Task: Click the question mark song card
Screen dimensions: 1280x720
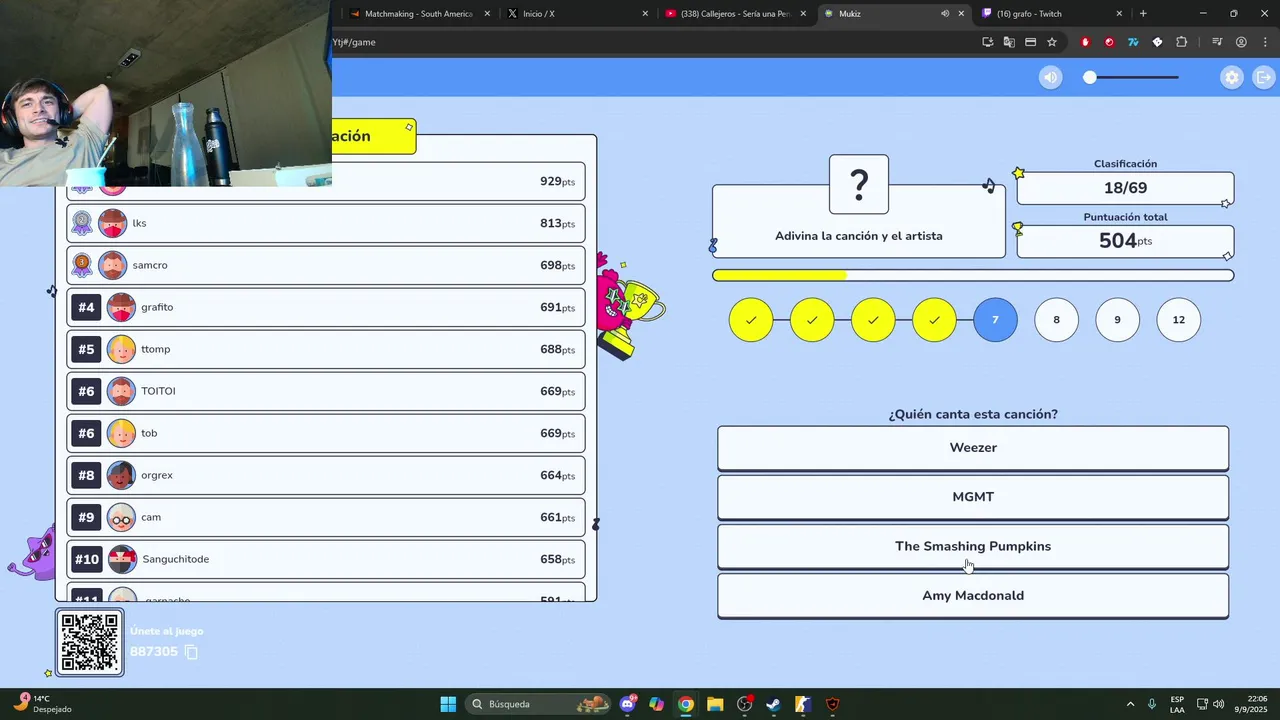Action: (859, 184)
